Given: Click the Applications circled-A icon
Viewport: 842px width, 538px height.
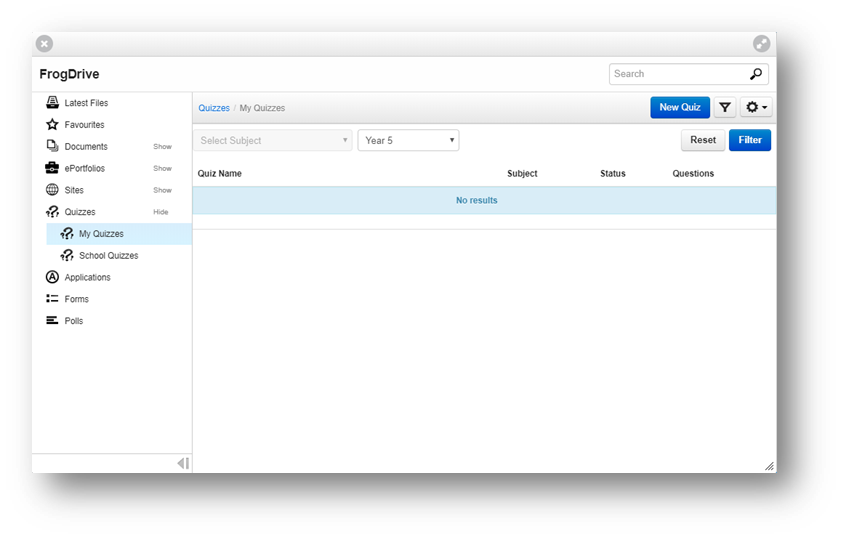Looking at the screenshot, I should tap(52, 277).
